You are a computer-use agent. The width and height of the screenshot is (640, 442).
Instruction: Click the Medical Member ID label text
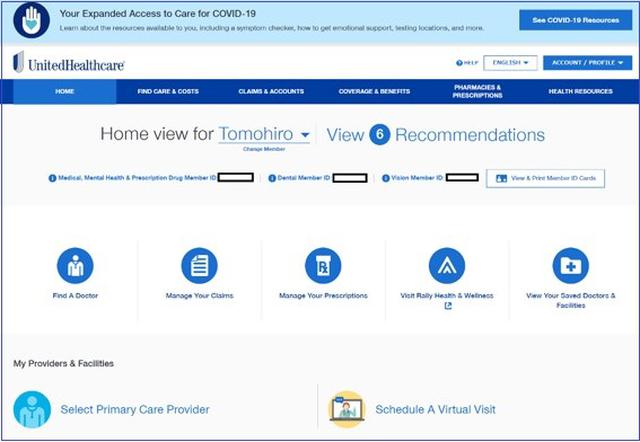click(x=137, y=178)
